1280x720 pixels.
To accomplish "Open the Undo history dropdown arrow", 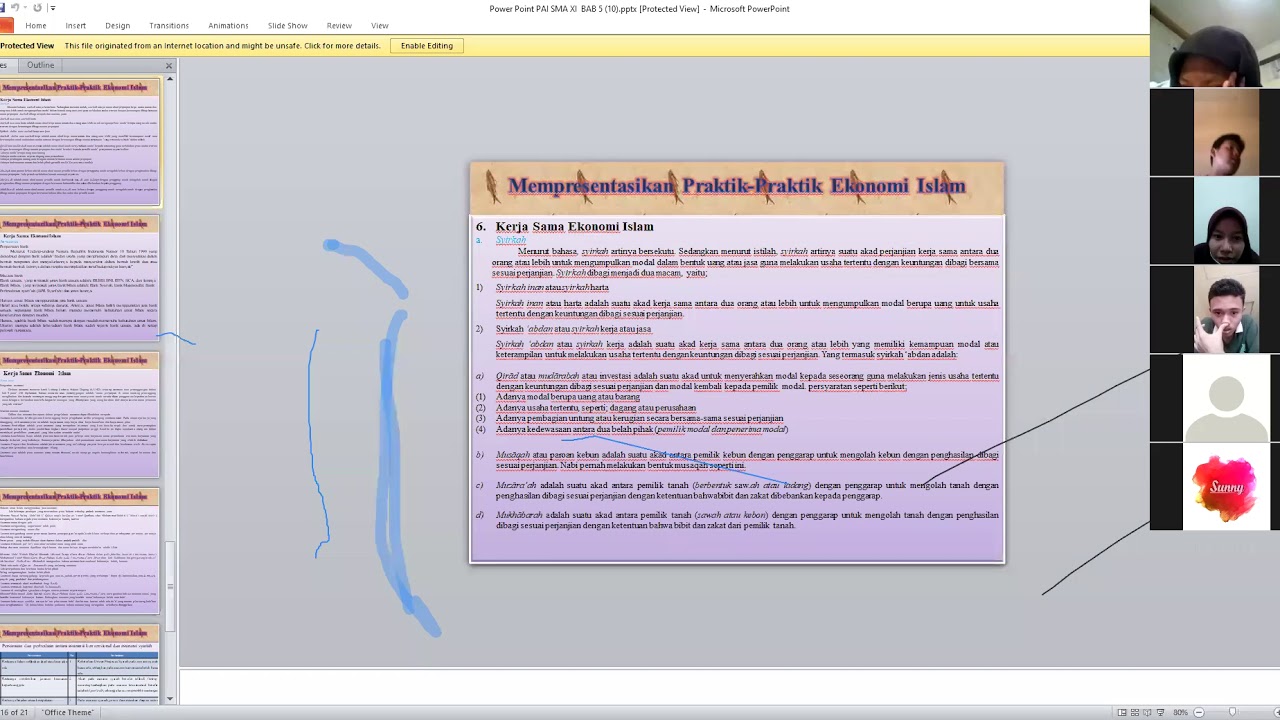I will tap(25, 8).
